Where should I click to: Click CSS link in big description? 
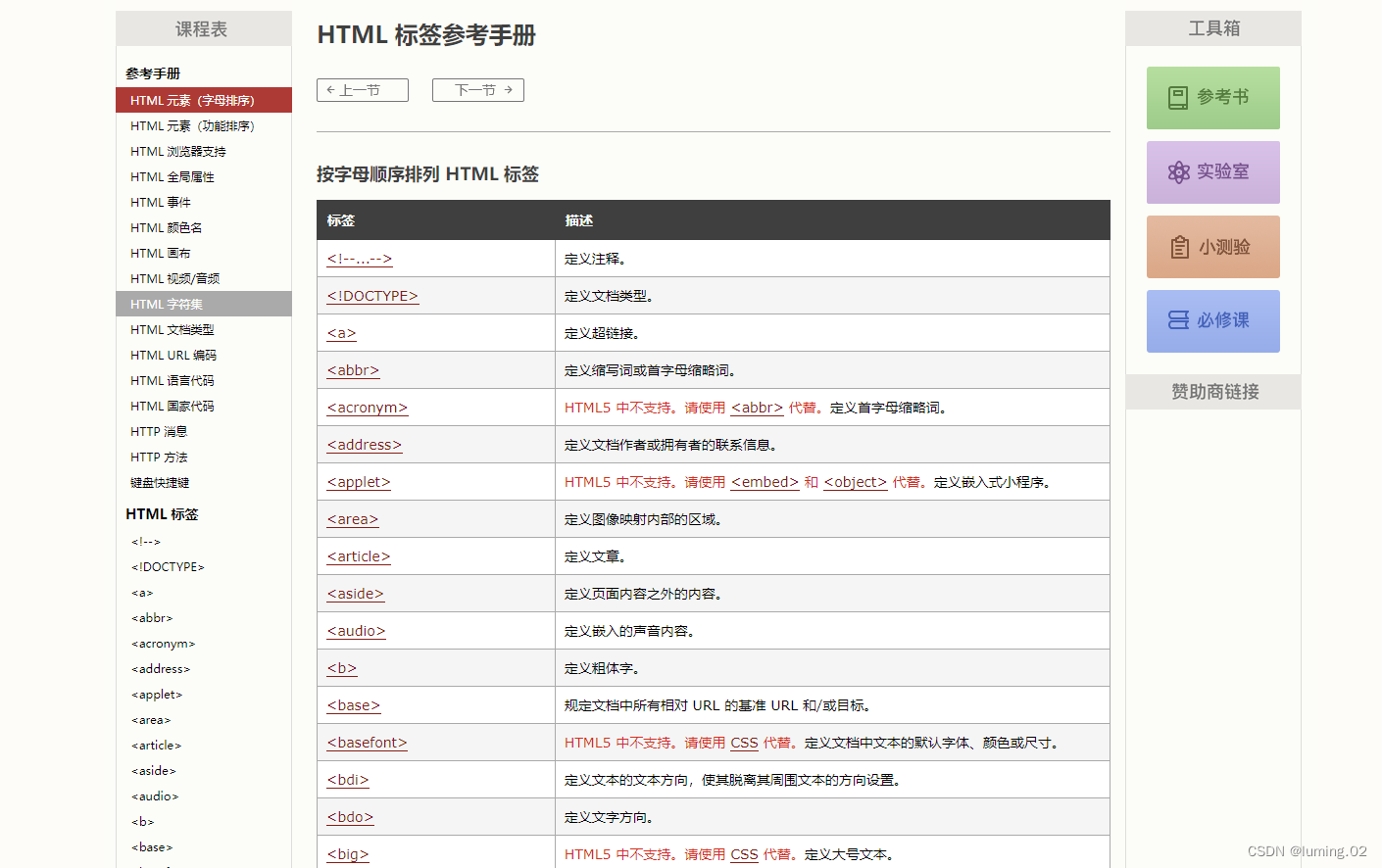pyautogui.click(x=745, y=854)
